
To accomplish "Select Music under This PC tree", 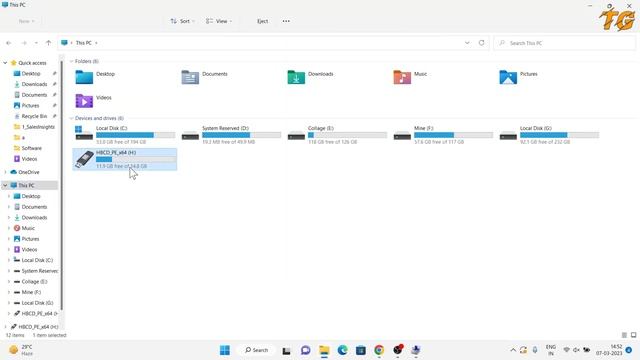I will coord(28,228).
